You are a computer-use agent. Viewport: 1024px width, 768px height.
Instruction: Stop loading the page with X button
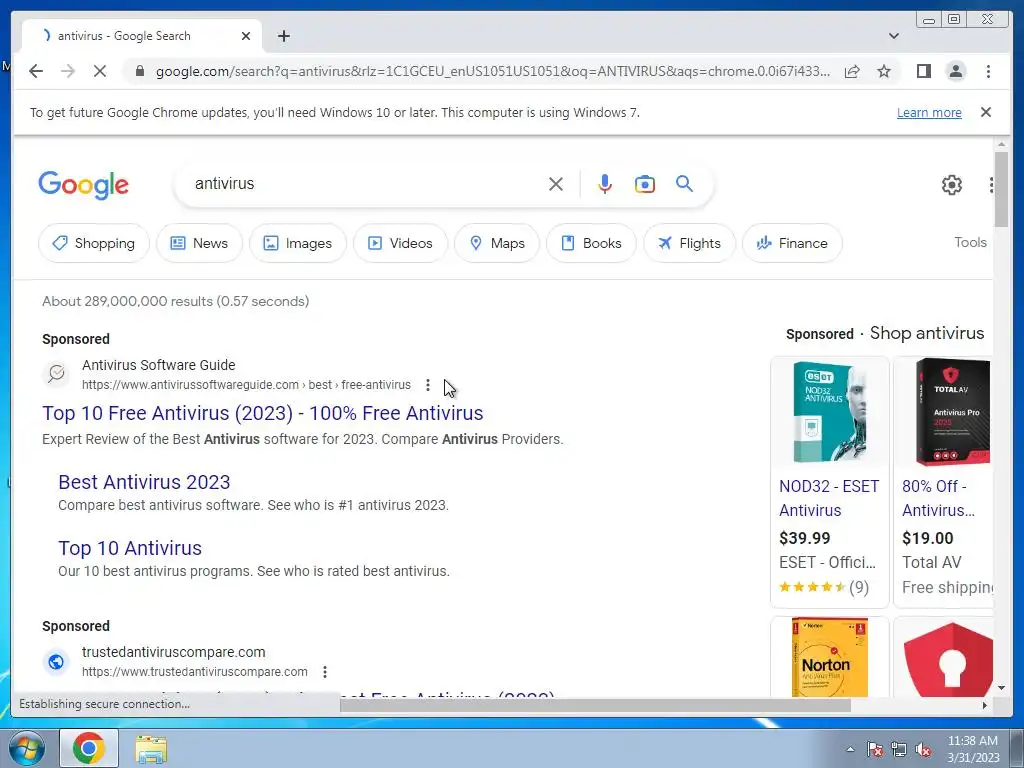coord(99,71)
